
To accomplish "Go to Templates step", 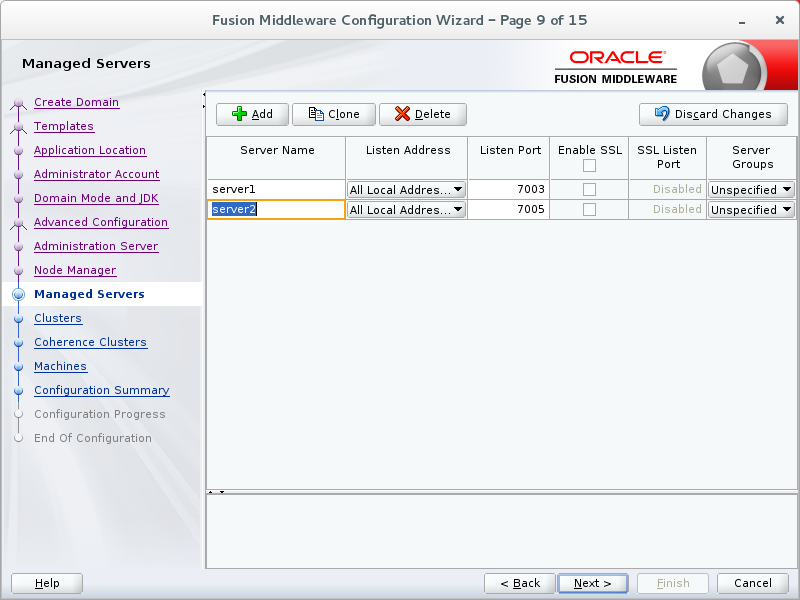I will (x=64, y=126).
